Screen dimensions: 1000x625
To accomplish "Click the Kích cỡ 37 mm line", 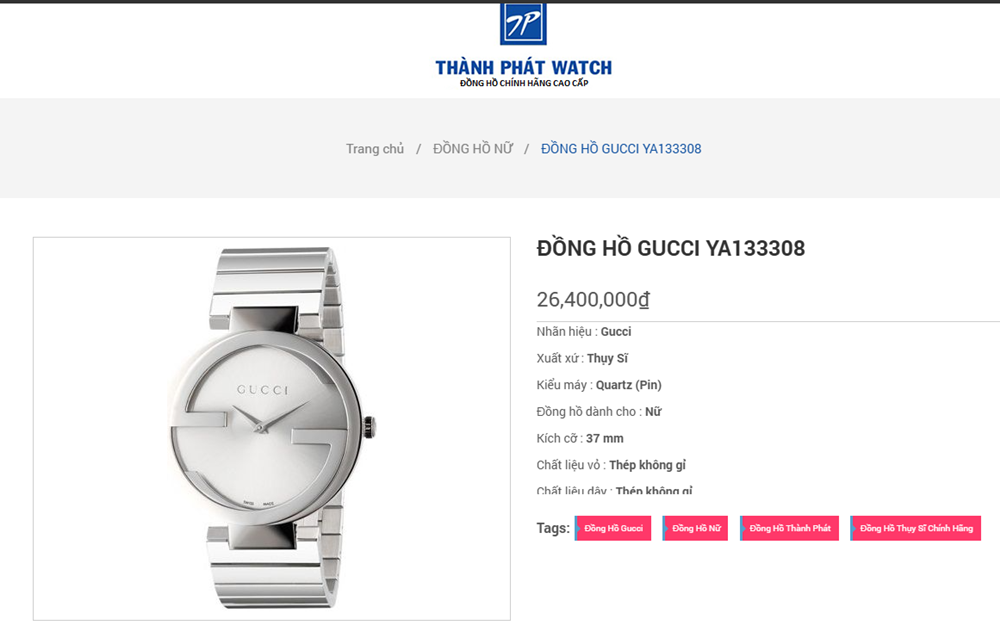I will tap(580, 439).
